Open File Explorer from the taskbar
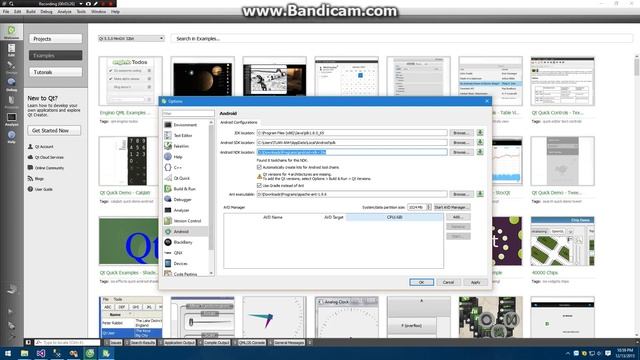This screenshot has height=360, width=640. [x=24, y=353]
